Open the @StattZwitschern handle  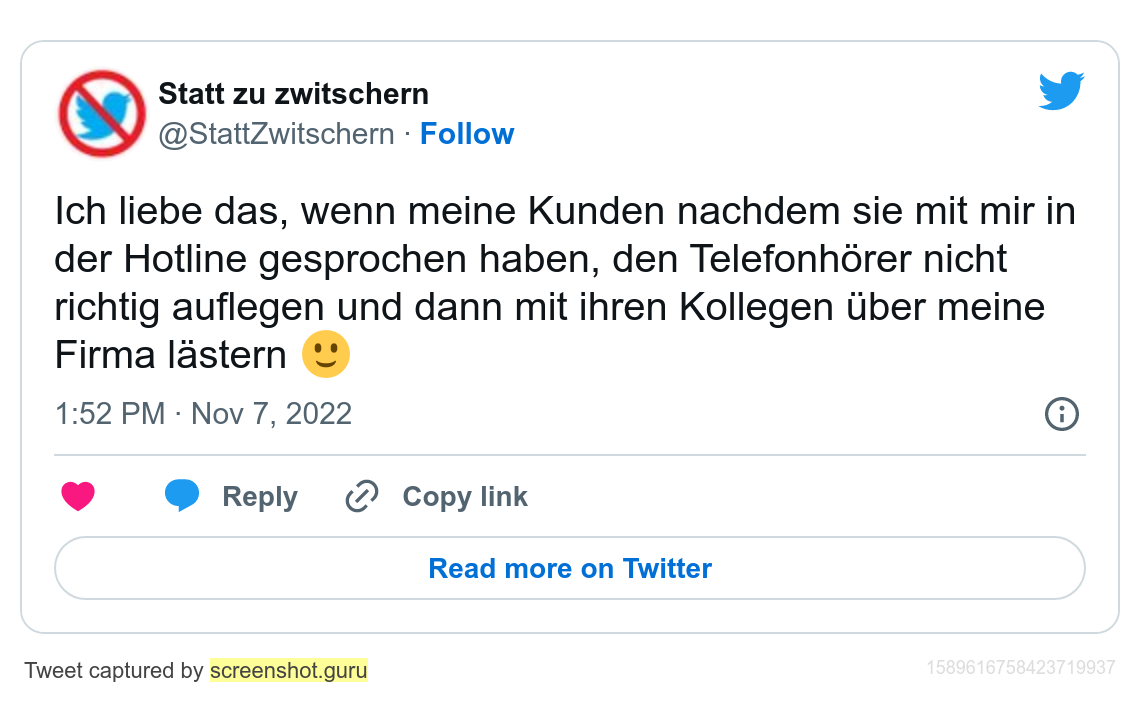point(276,134)
